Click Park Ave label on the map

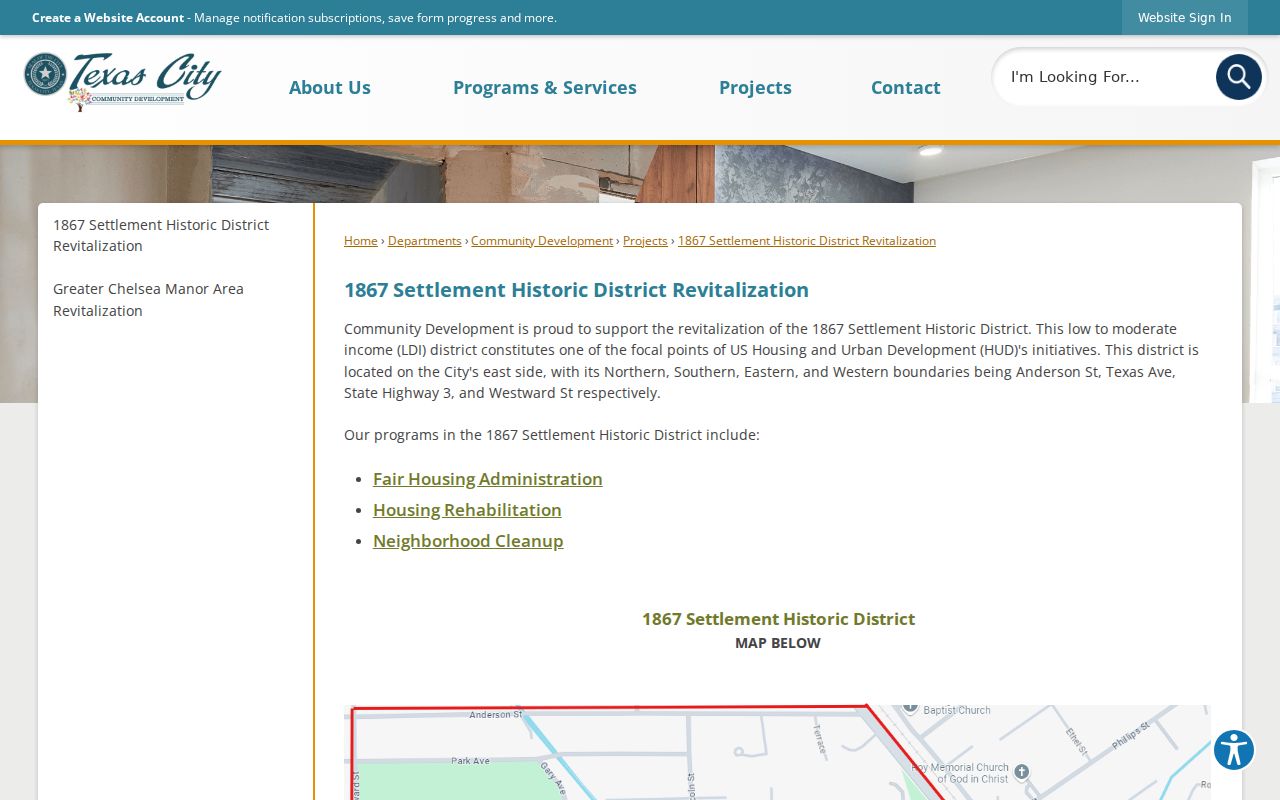(x=470, y=761)
